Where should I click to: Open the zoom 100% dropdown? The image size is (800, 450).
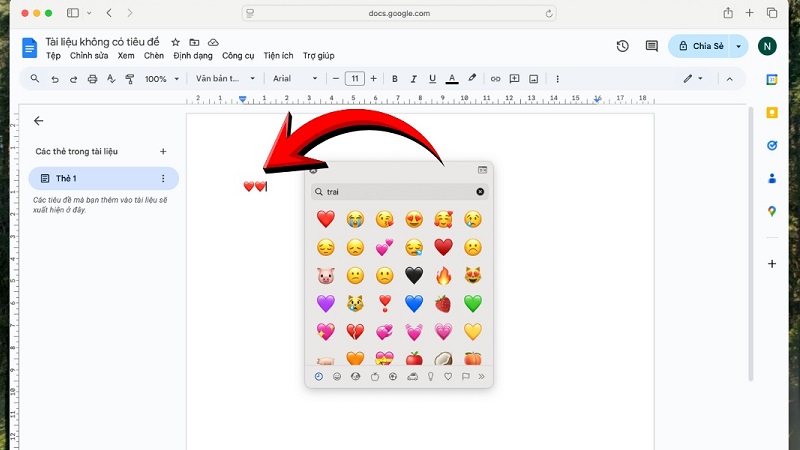160,79
